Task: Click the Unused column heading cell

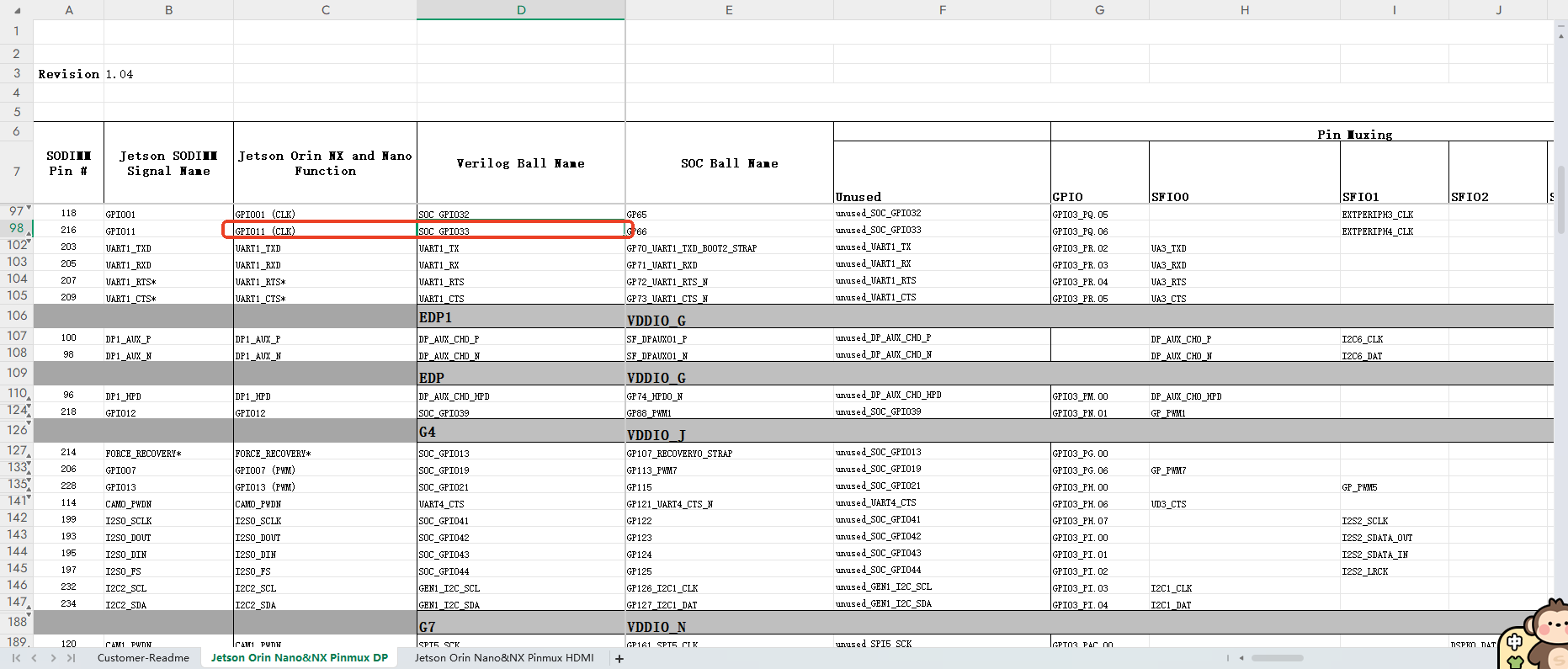Action: [942, 173]
